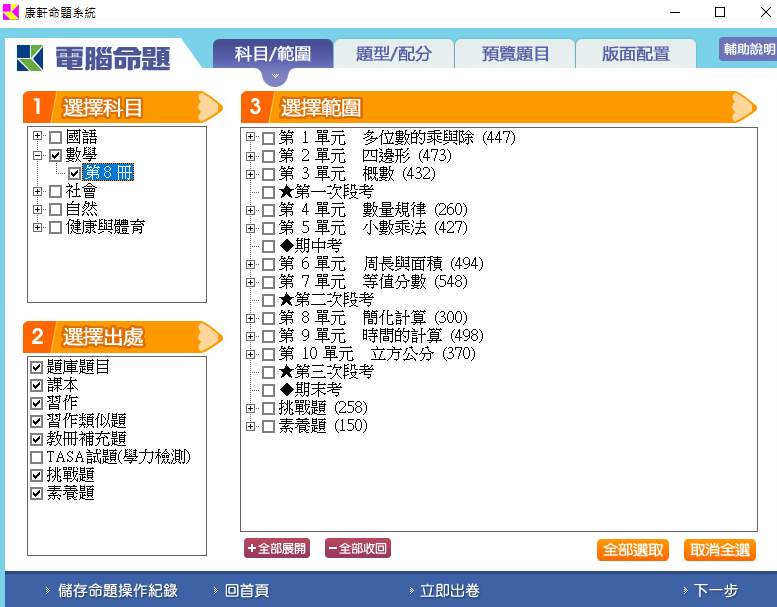777x607 pixels.
Task: Expand the 國語 subject tree node
Action: pyautogui.click(x=38, y=137)
